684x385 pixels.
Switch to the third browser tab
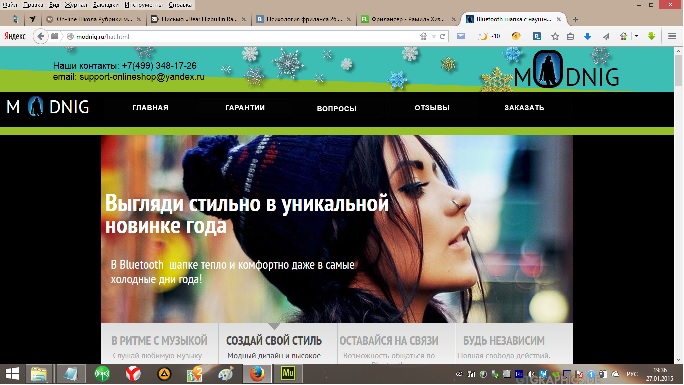point(304,19)
